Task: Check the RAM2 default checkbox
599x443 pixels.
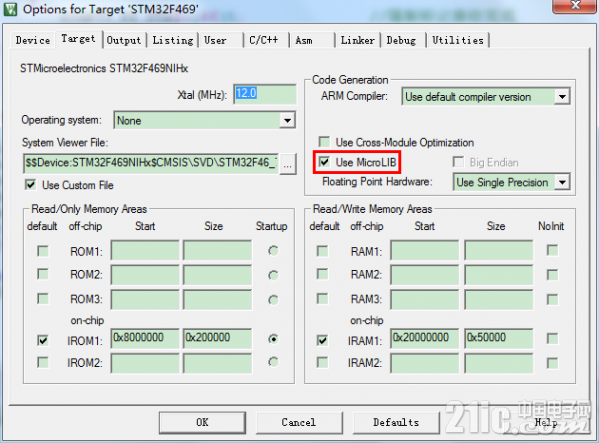Action: 322,274
